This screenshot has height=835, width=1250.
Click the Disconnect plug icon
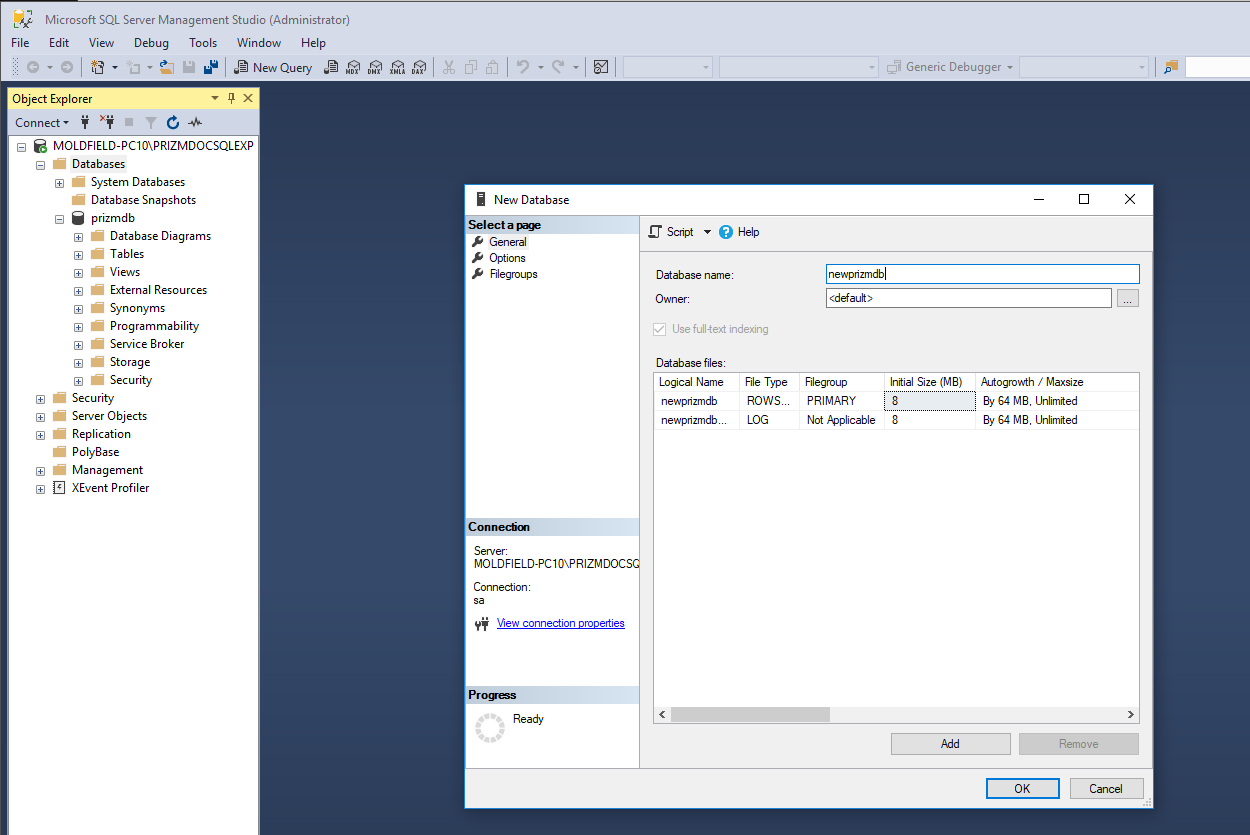click(107, 122)
